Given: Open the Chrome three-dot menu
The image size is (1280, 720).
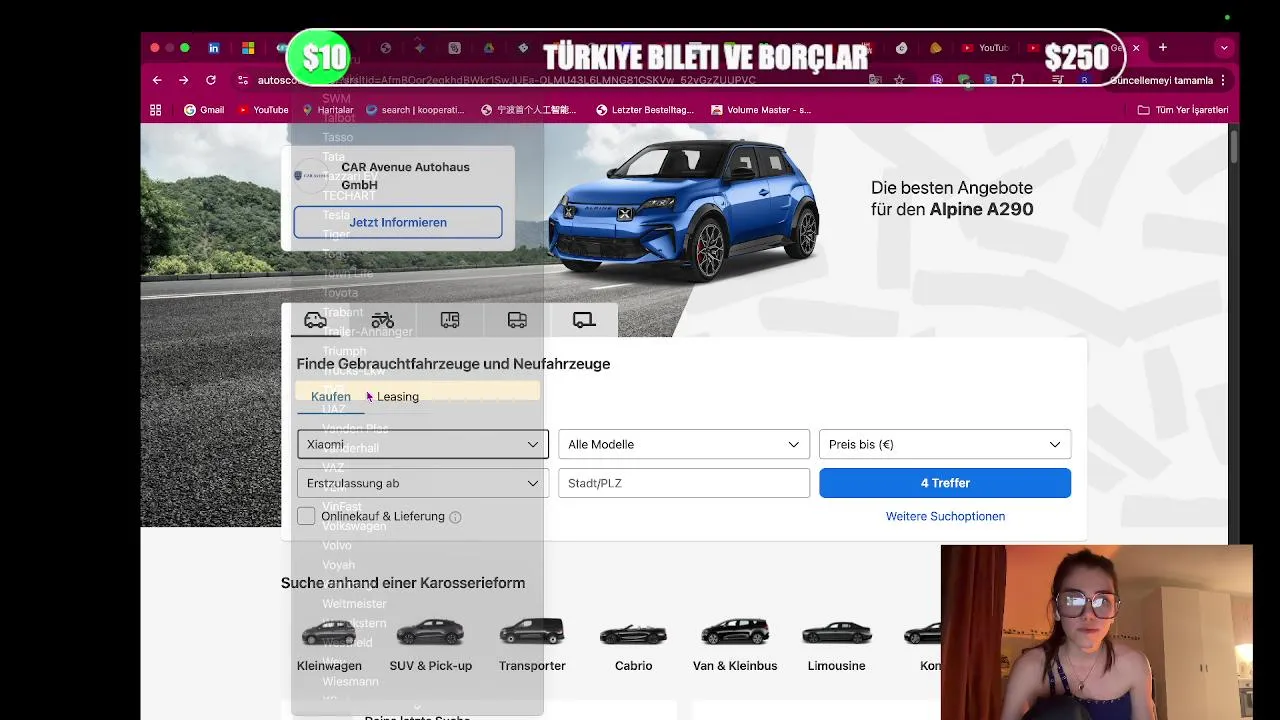Looking at the screenshot, I should point(1223,80).
